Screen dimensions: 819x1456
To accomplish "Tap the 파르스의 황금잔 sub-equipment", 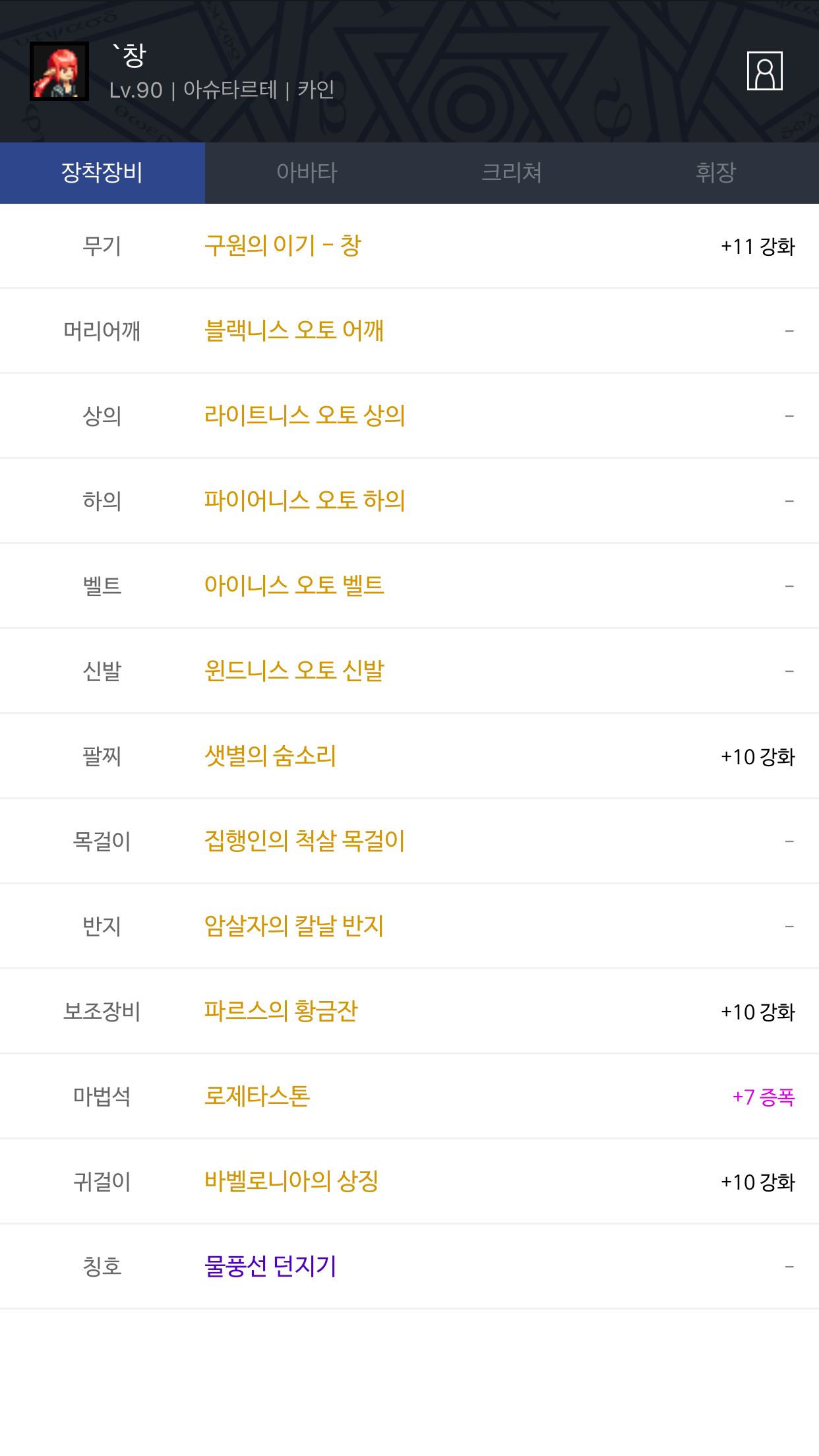I will (x=281, y=1011).
